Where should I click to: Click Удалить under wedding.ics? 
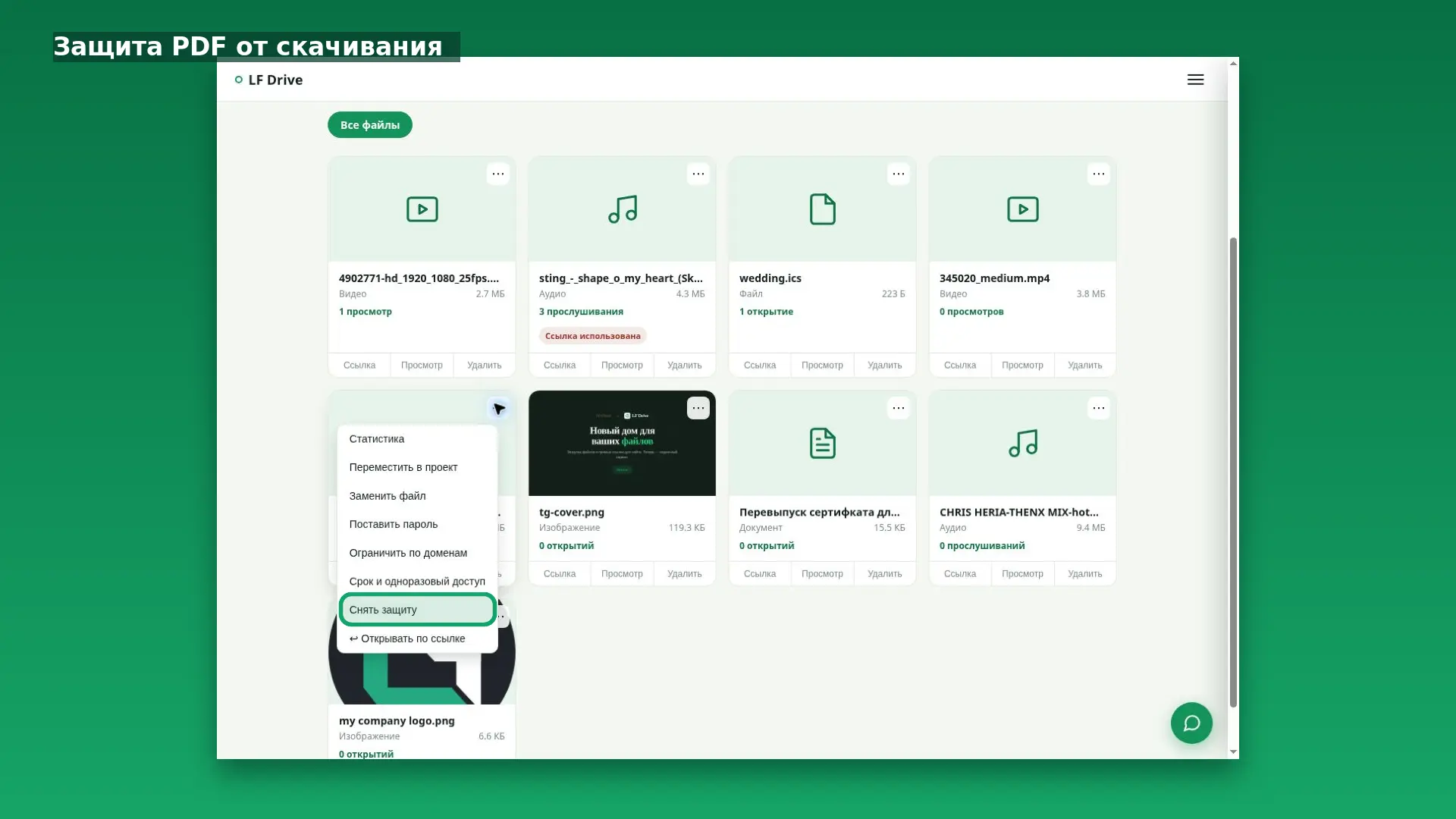pos(885,366)
